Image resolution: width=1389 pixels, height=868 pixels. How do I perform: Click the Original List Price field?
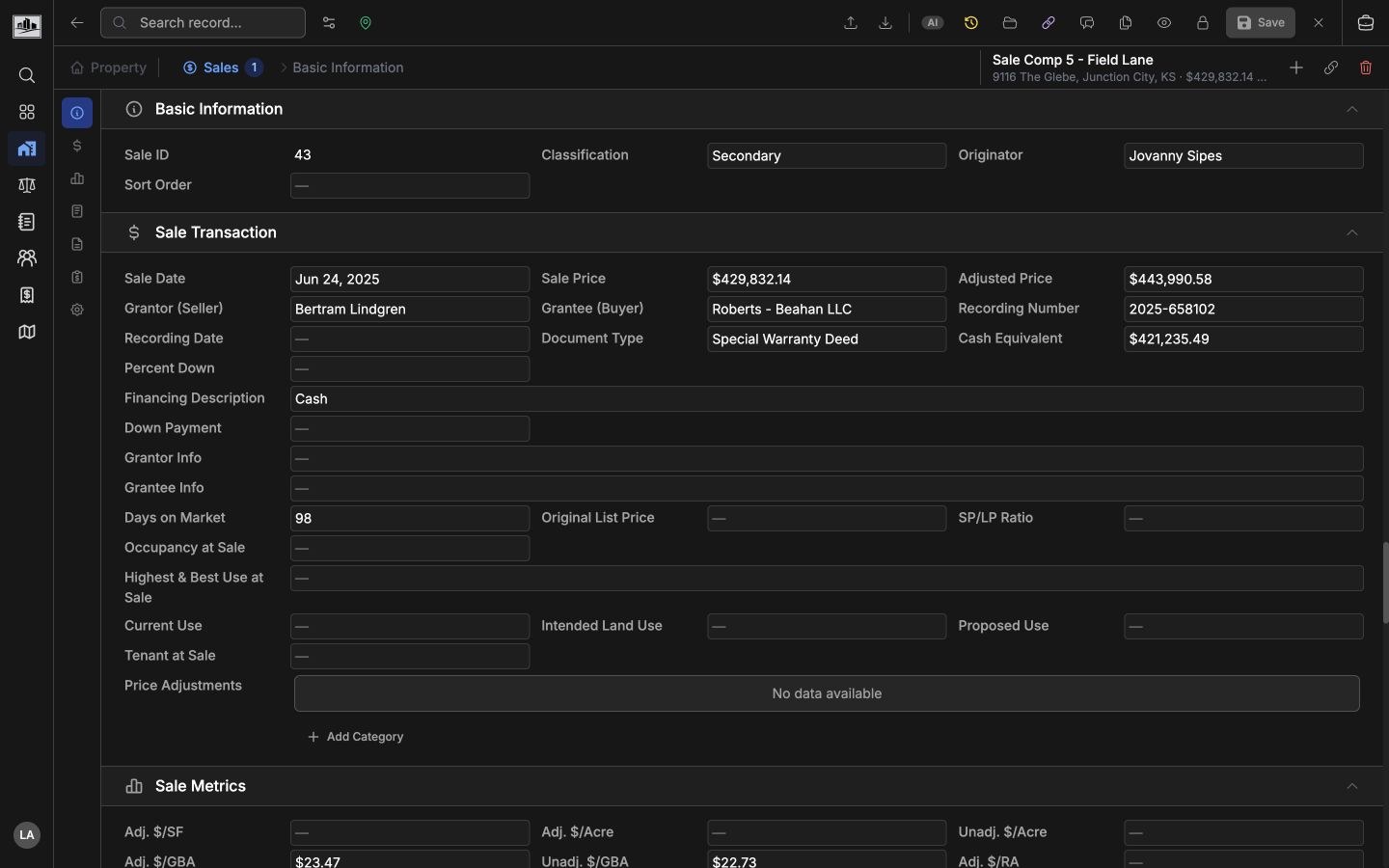[x=827, y=519]
